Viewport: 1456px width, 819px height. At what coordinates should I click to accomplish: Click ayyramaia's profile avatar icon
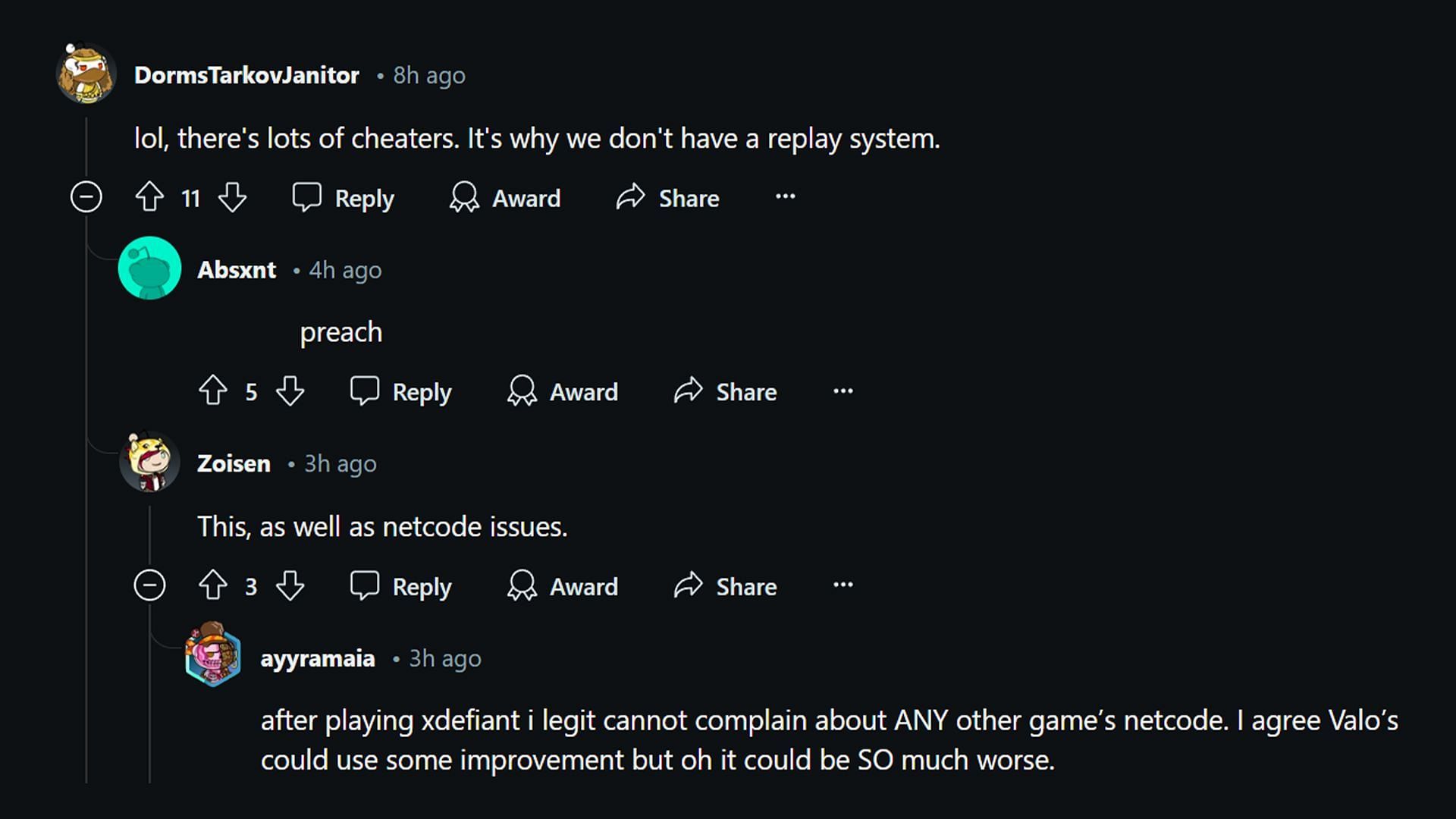[213, 655]
